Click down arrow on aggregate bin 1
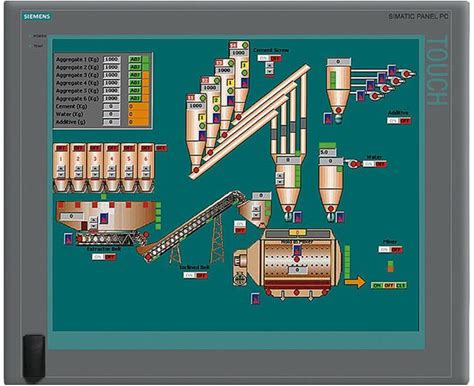 point(61,174)
